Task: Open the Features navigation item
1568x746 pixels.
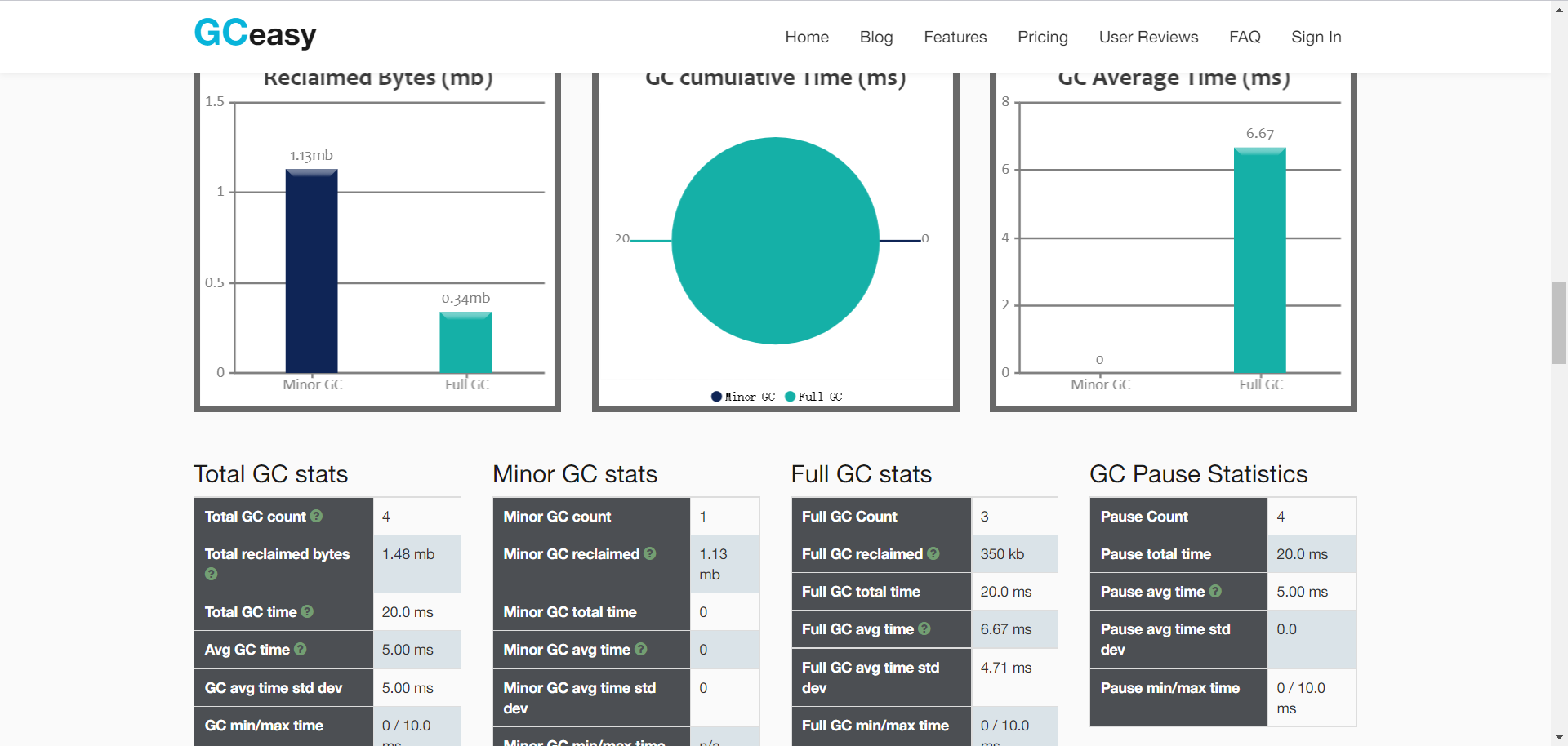Action: [955, 37]
